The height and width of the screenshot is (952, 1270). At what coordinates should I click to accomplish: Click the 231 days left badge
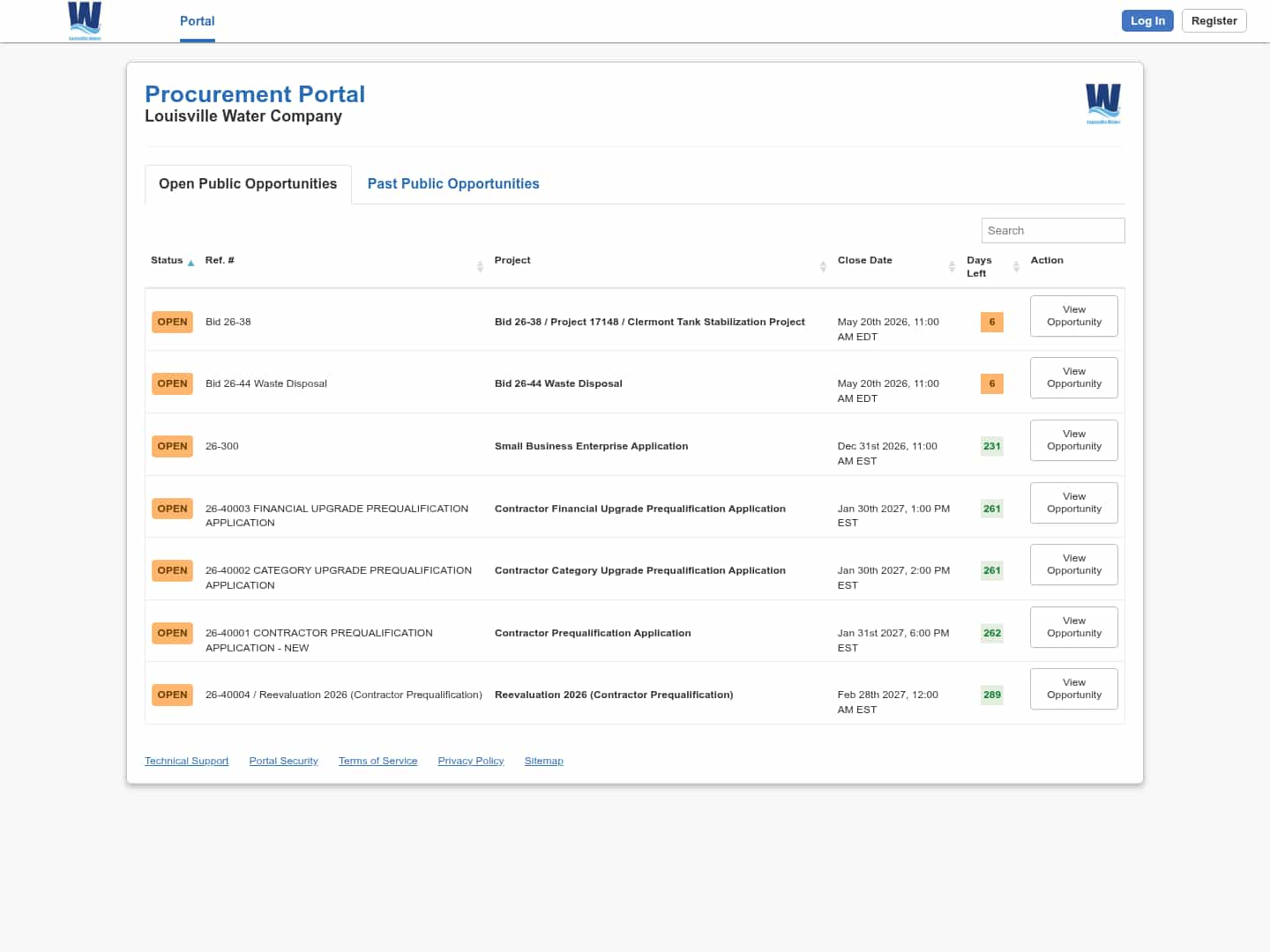(992, 446)
